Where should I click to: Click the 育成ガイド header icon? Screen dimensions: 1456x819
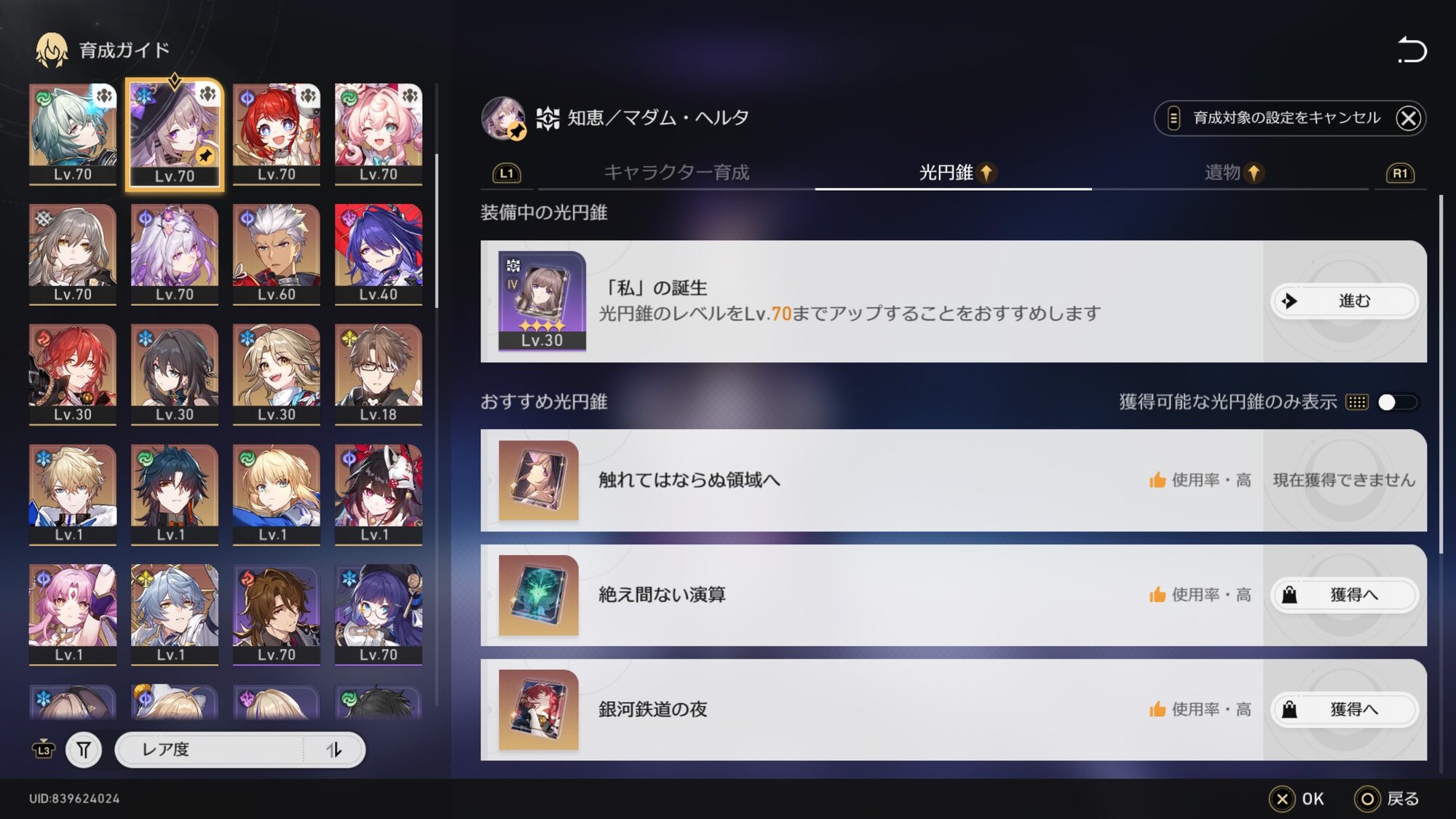(52, 50)
